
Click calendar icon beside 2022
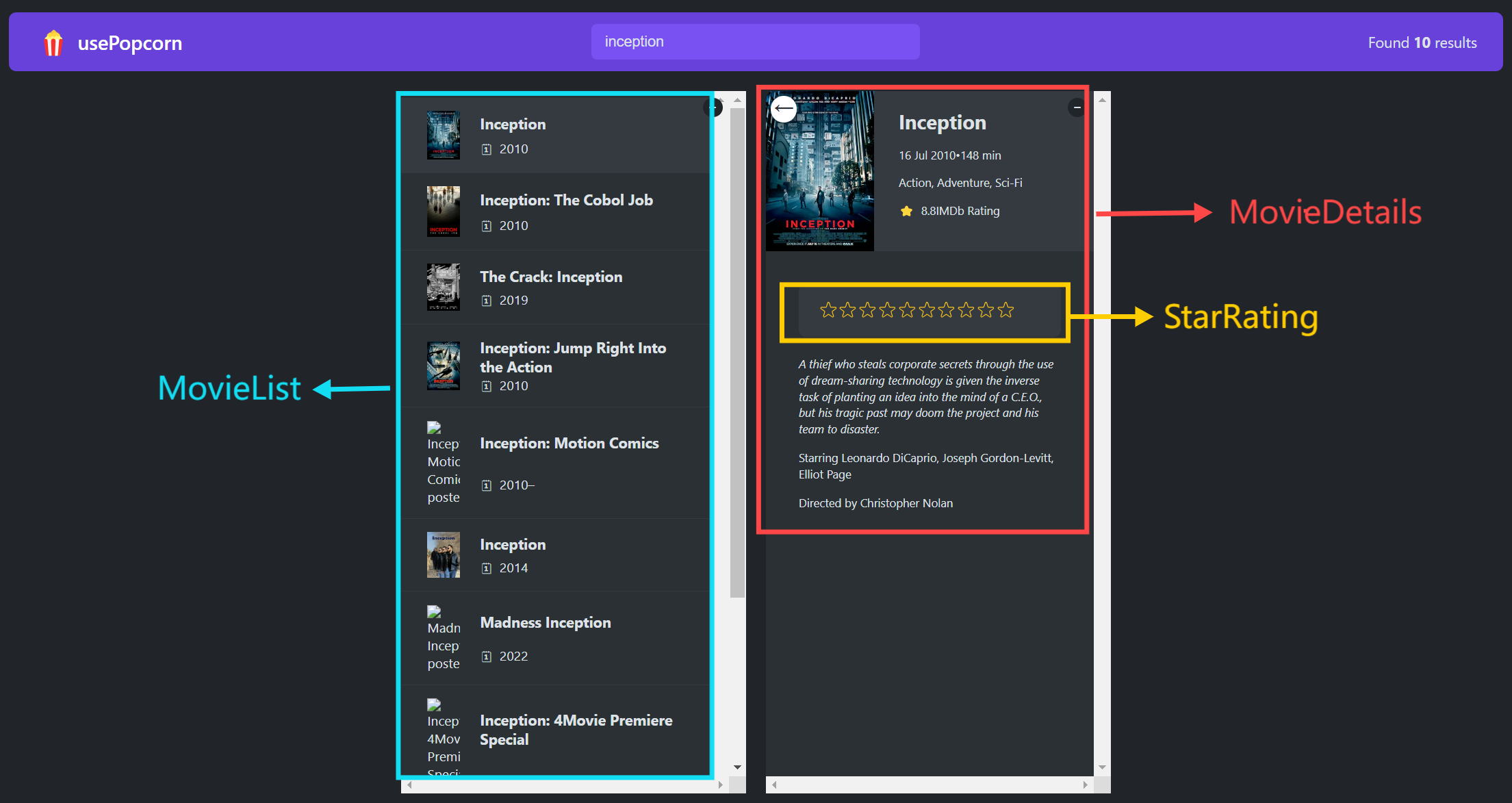tap(487, 657)
